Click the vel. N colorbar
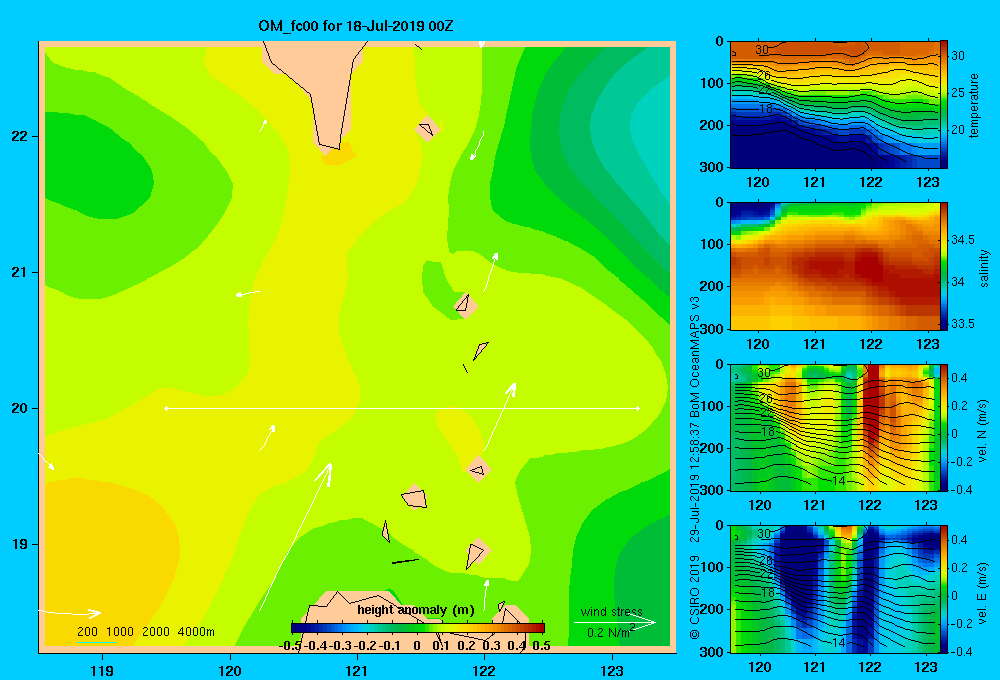Screen dimensions: 1000x680 944,427
